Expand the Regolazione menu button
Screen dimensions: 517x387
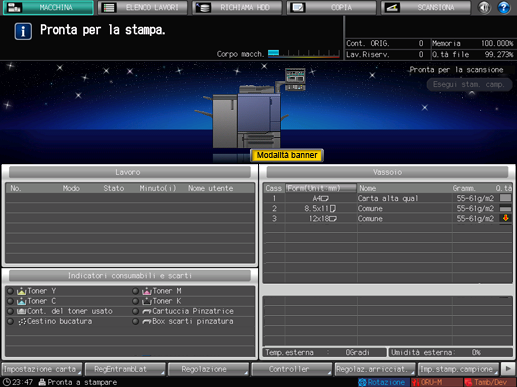(x=208, y=369)
